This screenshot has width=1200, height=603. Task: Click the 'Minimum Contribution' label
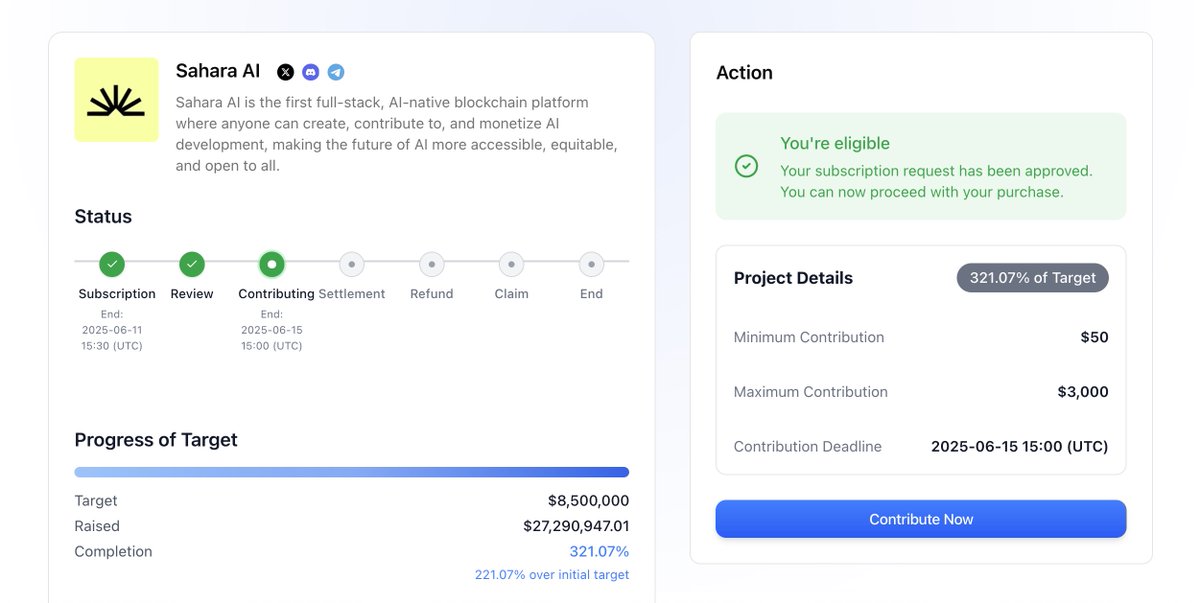pyautogui.click(x=809, y=337)
